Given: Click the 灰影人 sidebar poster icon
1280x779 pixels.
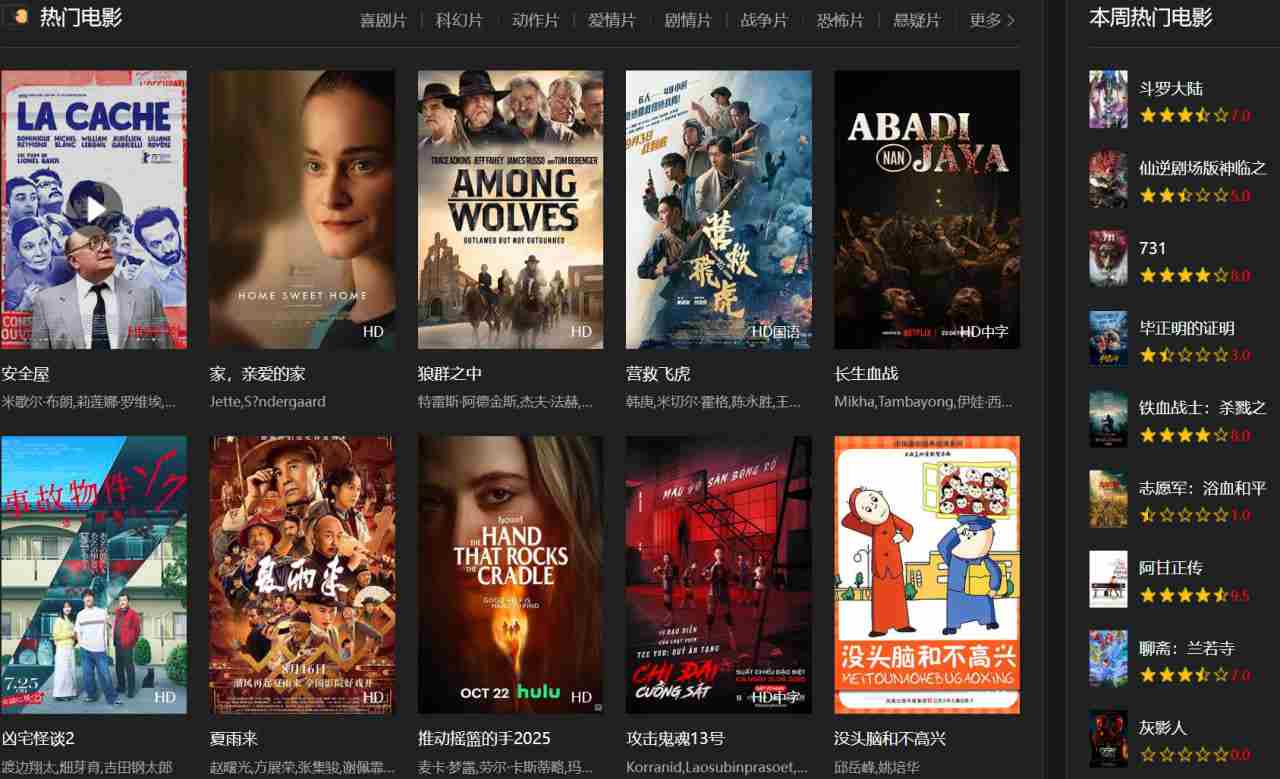Looking at the screenshot, I should [1108, 738].
